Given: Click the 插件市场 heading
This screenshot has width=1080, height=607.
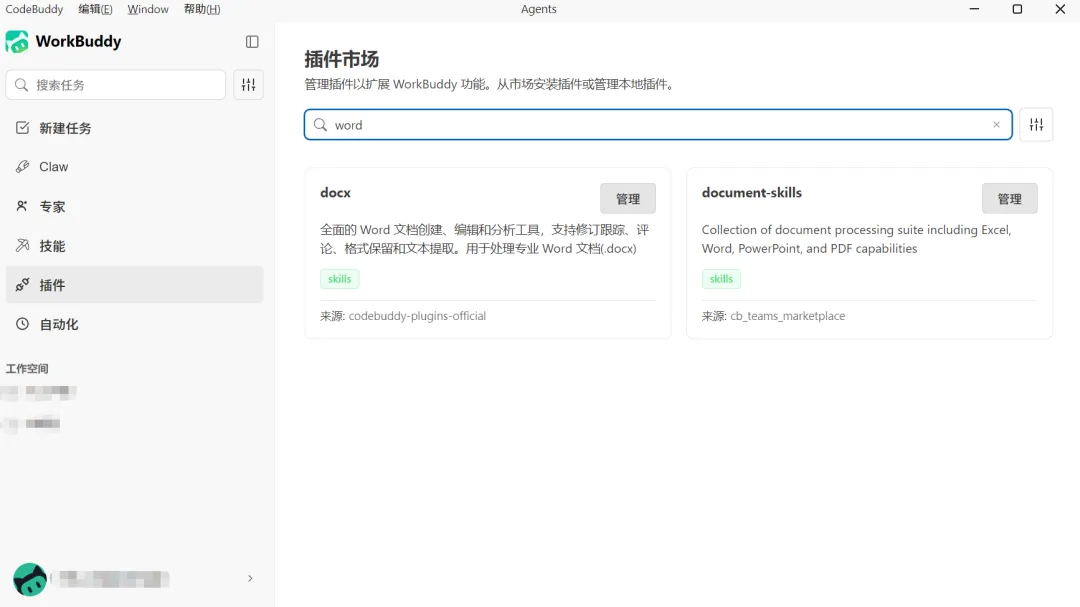Looking at the screenshot, I should (x=342, y=59).
